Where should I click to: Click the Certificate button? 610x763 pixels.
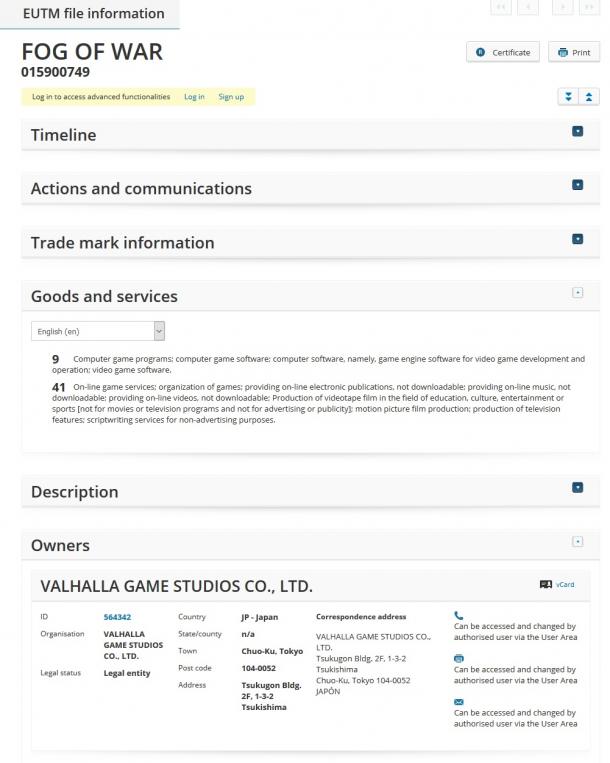502,52
